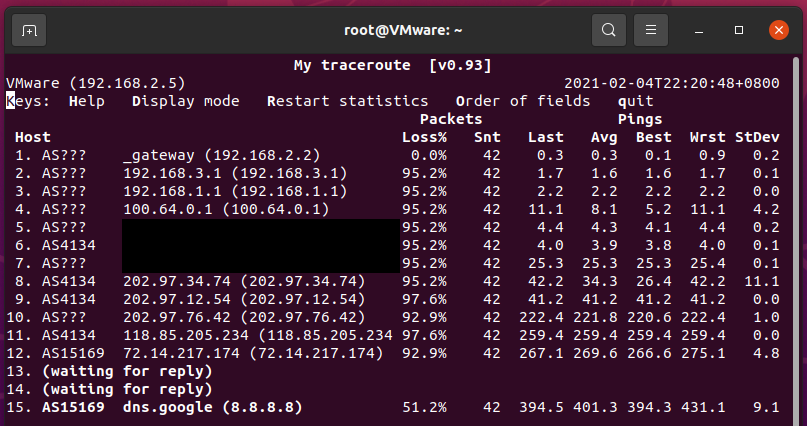The width and height of the screenshot is (807, 426).
Task: Click AS4134 label in hop 6
Action: 68,245
